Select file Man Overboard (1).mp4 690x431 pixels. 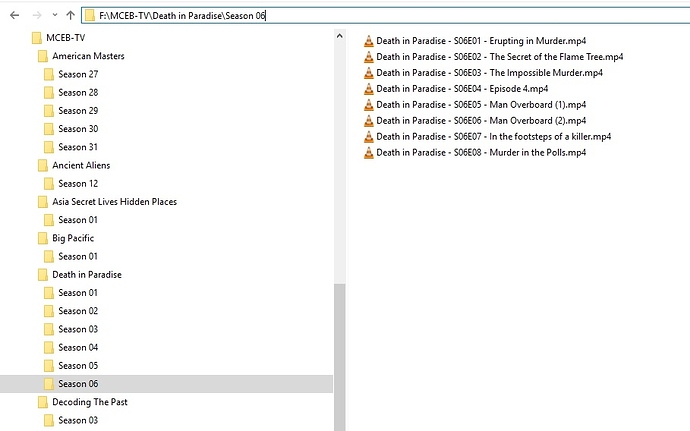[481, 105]
